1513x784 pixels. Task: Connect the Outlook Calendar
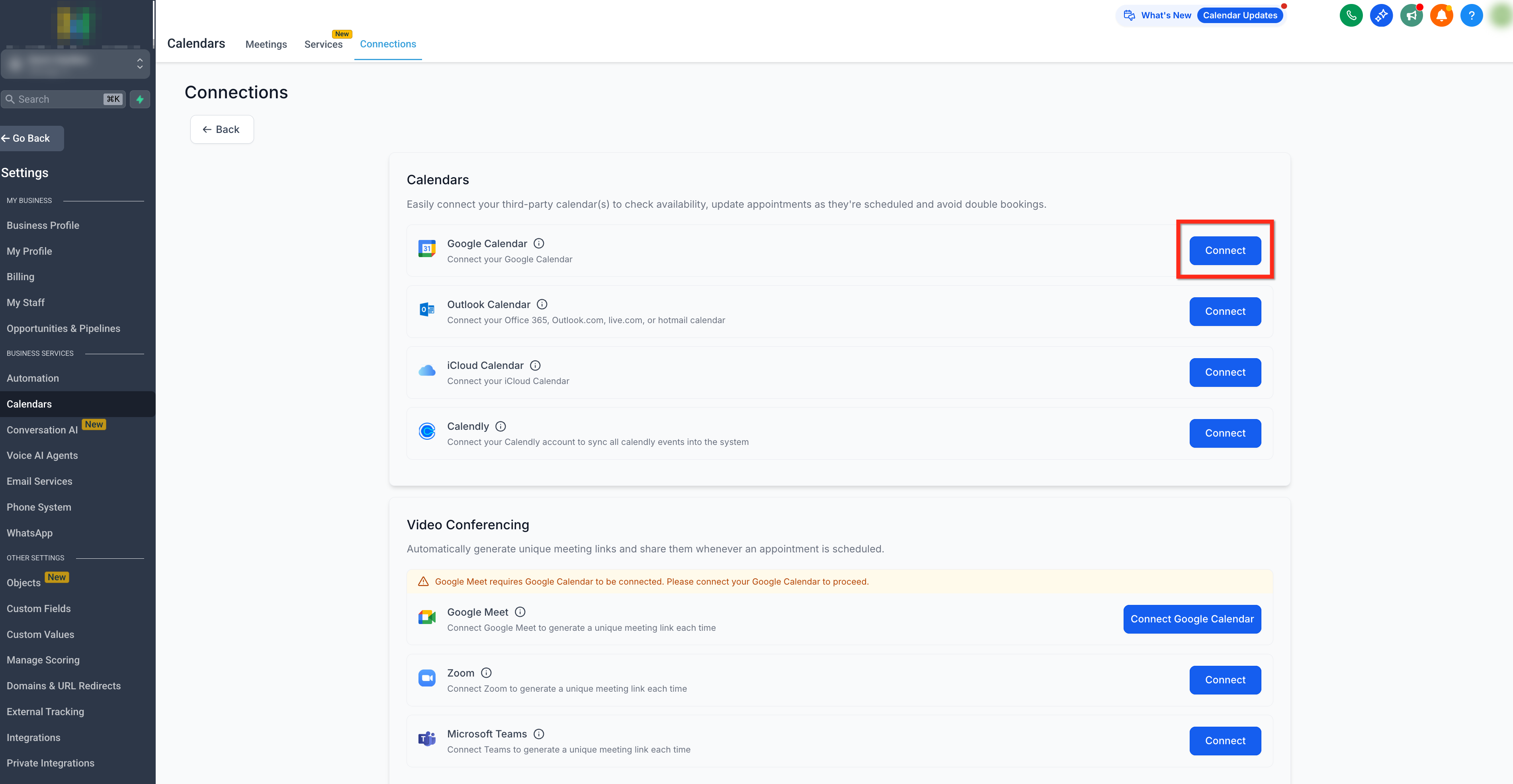1225,311
